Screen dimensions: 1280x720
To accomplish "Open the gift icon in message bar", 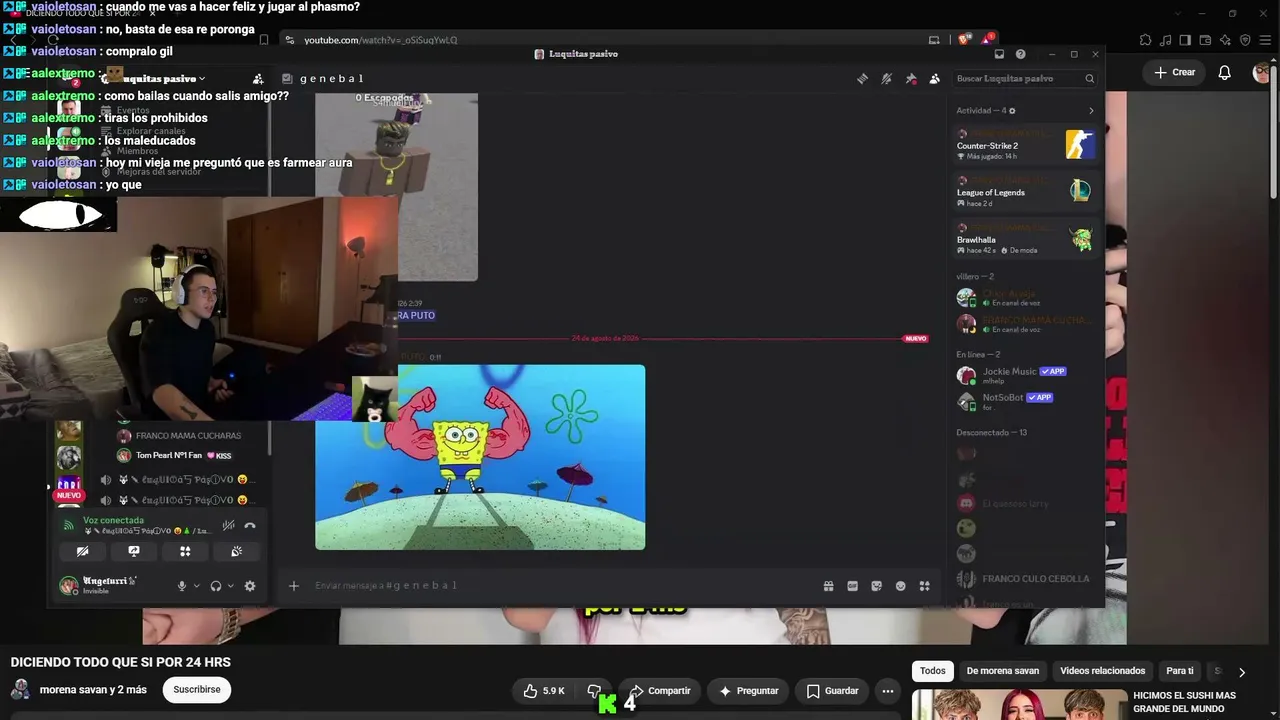I will click(828, 586).
